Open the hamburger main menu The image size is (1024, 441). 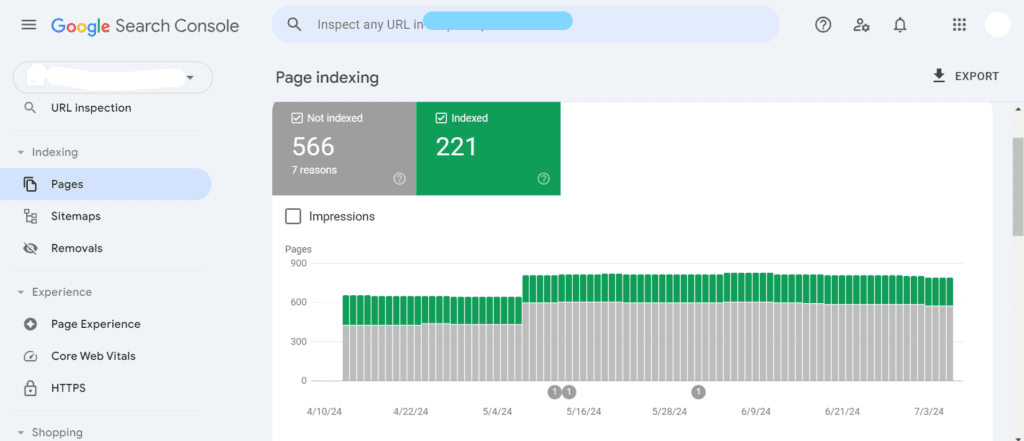pos(28,25)
